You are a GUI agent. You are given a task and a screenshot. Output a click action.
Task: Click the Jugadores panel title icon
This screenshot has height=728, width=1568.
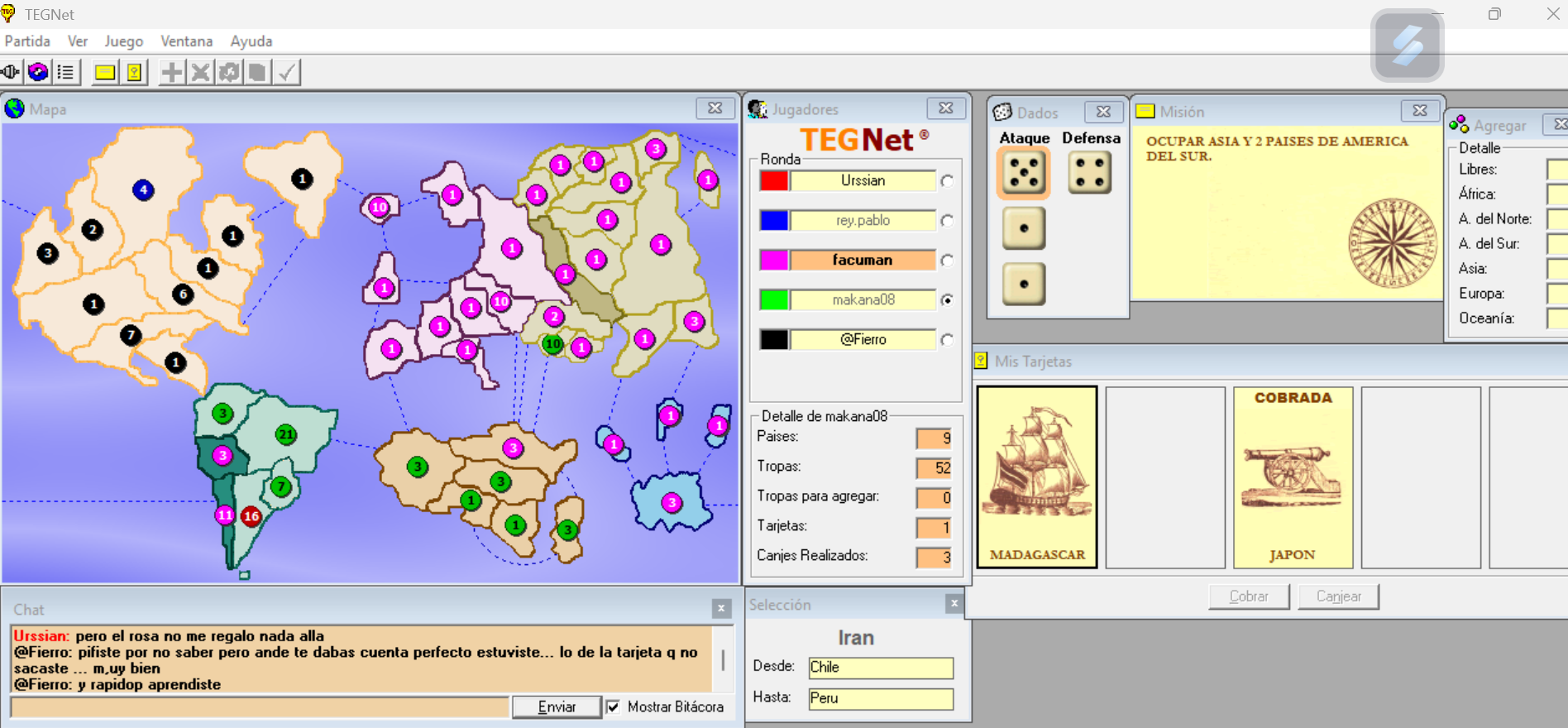point(758,108)
